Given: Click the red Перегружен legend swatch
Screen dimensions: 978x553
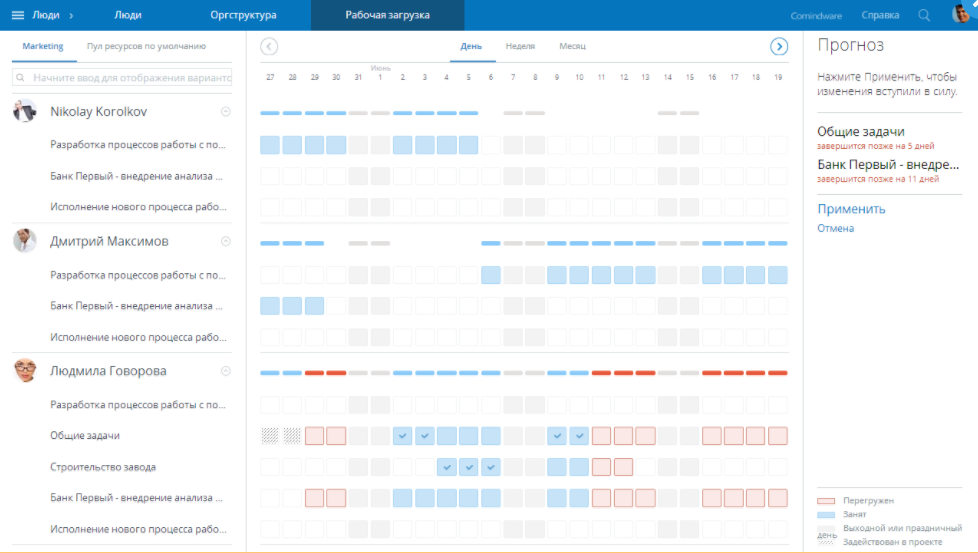Looking at the screenshot, I should click(x=826, y=500).
